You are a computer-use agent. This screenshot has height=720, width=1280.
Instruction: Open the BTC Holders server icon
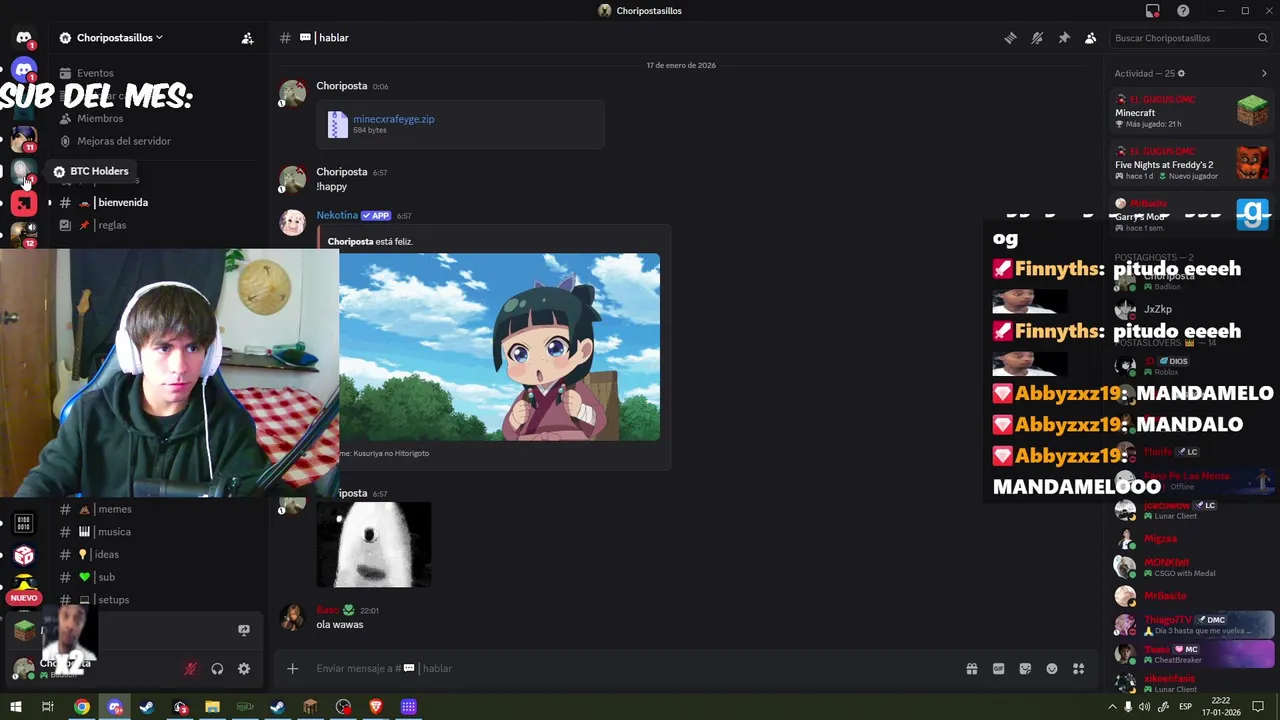click(x=24, y=171)
